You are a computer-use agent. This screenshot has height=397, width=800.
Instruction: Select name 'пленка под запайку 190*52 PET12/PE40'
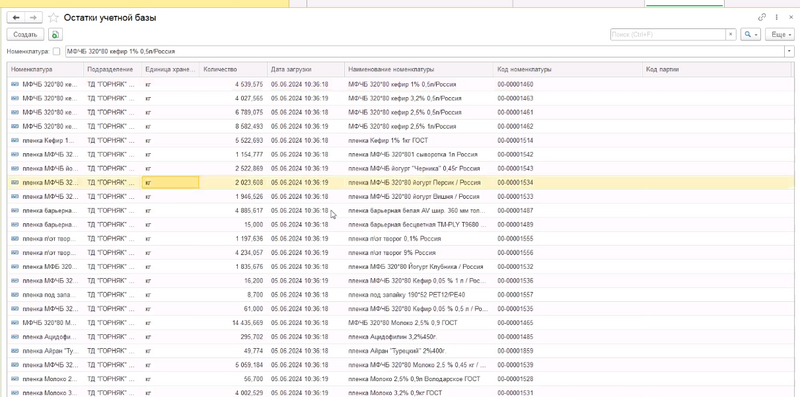[x=407, y=294]
